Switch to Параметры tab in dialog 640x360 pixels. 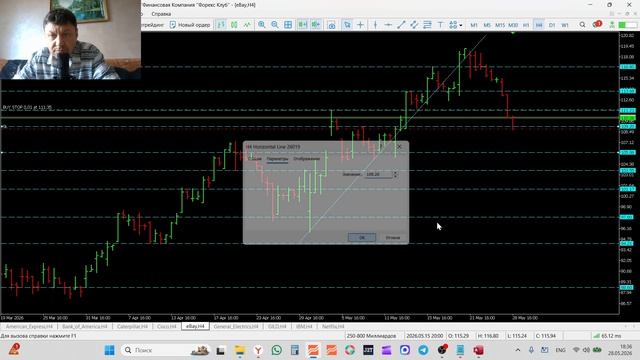[278, 159]
